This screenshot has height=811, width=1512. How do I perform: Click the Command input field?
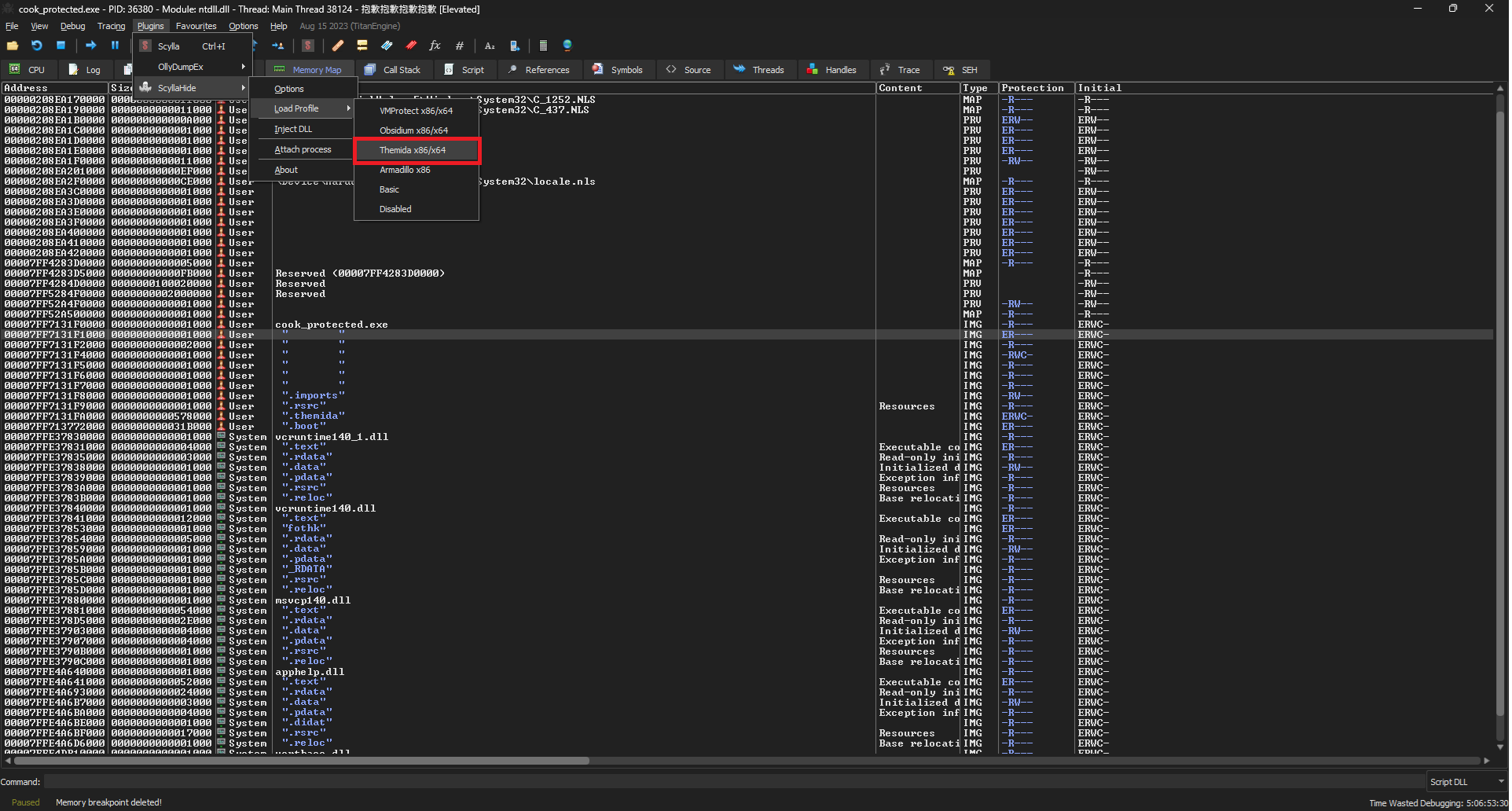point(734,782)
